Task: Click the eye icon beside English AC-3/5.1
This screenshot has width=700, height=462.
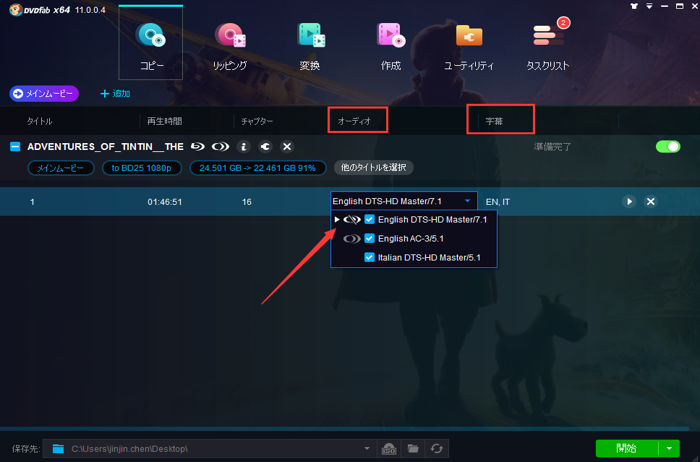Action: [x=352, y=238]
